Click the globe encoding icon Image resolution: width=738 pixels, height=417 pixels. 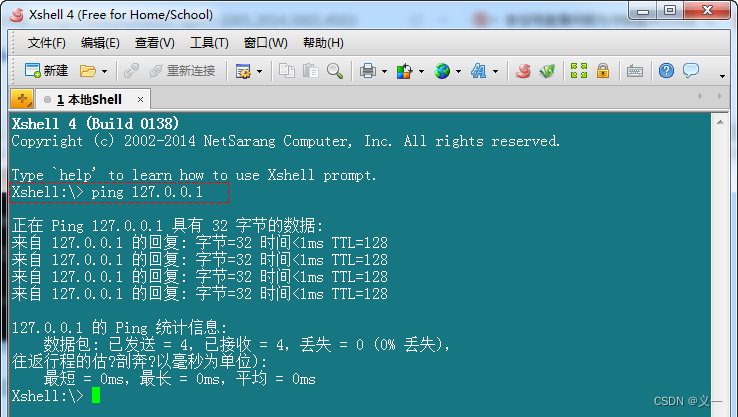(x=442, y=71)
